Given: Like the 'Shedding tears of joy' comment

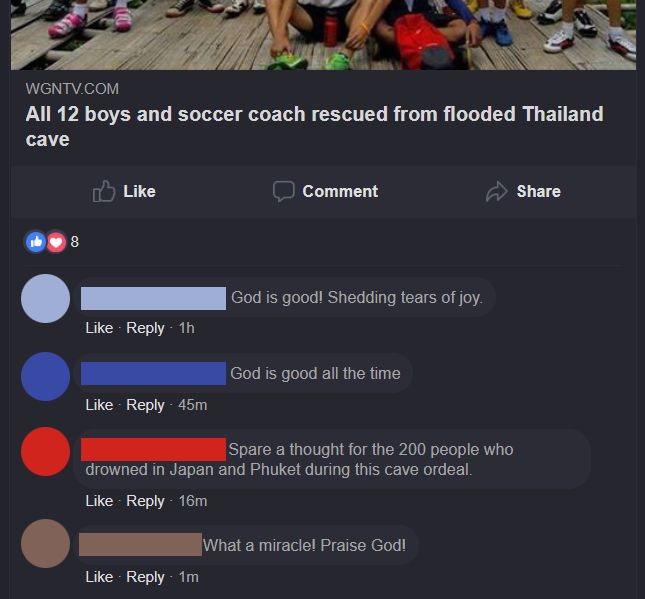Looking at the screenshot, I should pyautogui.click(x=99, y=328).
